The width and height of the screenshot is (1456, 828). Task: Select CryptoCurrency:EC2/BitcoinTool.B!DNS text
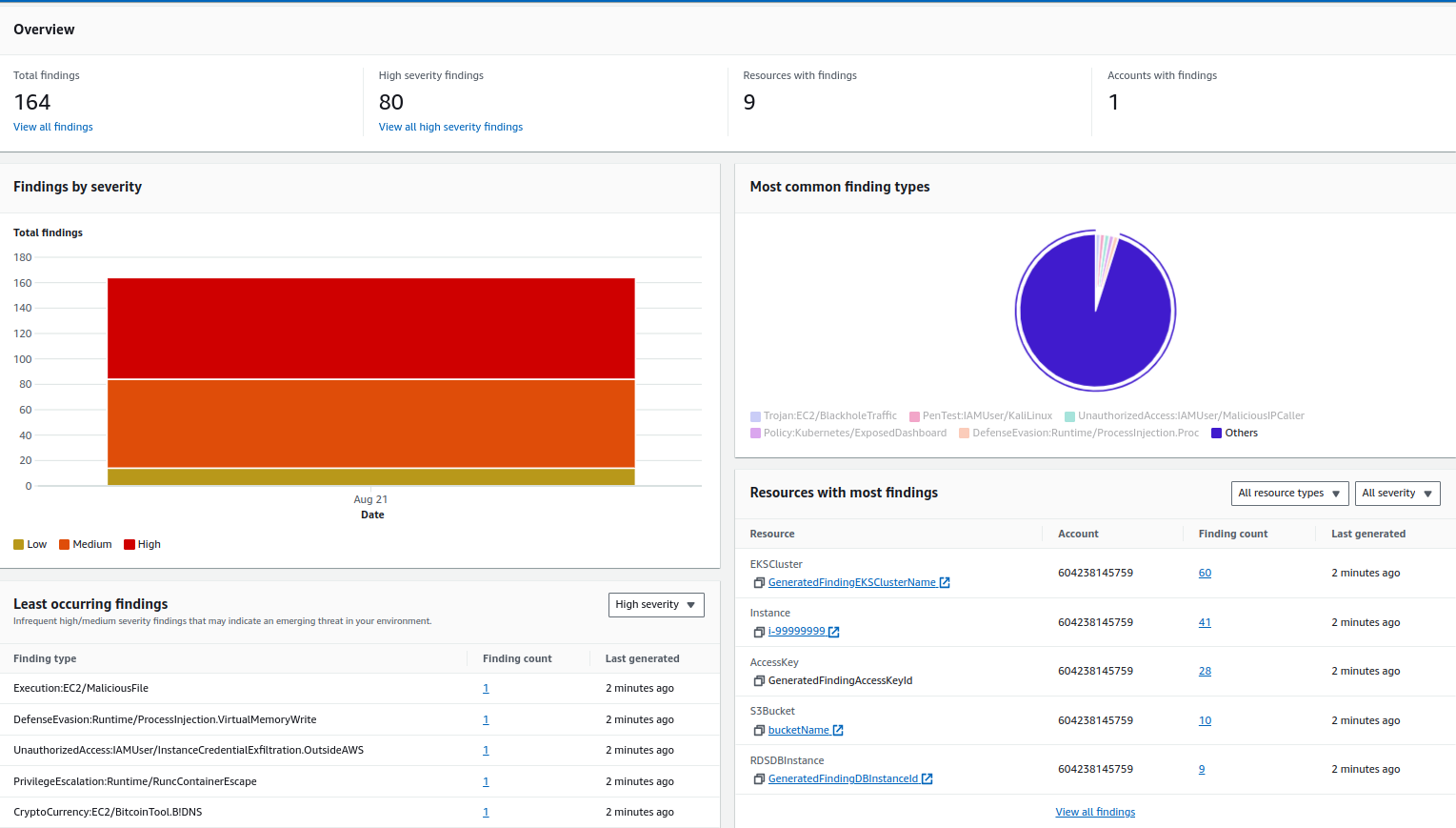108,813
